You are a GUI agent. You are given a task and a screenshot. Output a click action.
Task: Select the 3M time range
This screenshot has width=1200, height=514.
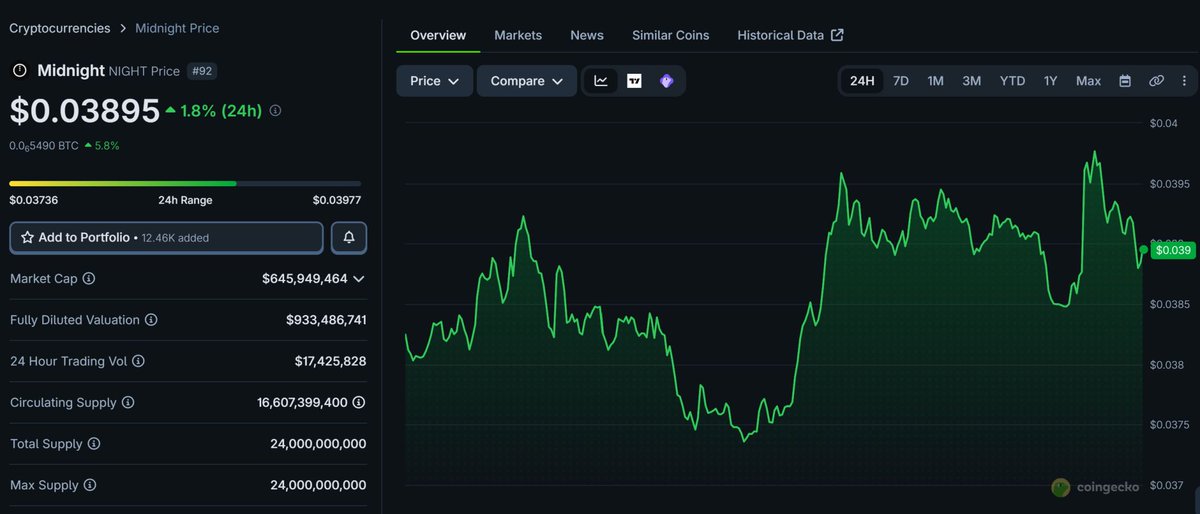pyautogui.click(x=971, y=81)
